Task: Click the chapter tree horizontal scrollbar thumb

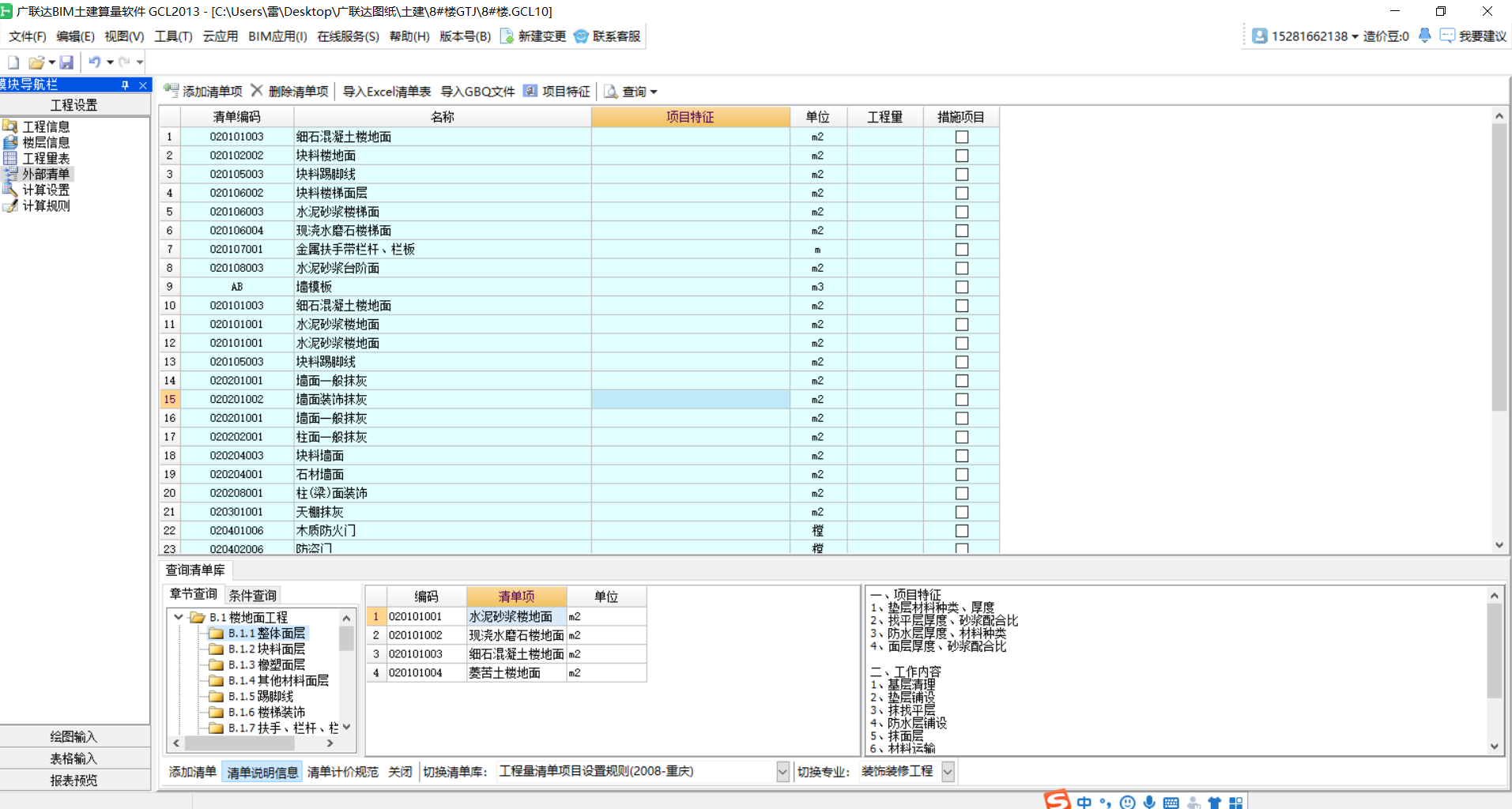Action: pyautogui.click(x=239, y=743)
